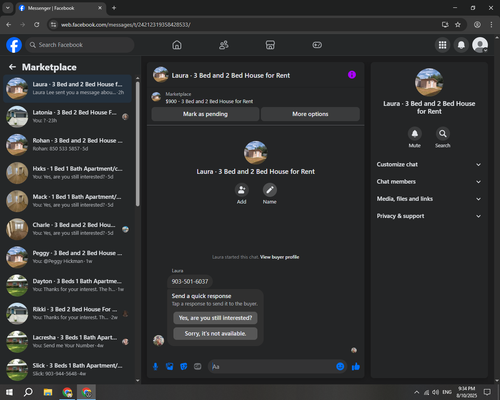The image size is (500, 400).
Task: Open Rikki 3 Bed 2 Bed House conversation
Action: click(x=68, y=313)
